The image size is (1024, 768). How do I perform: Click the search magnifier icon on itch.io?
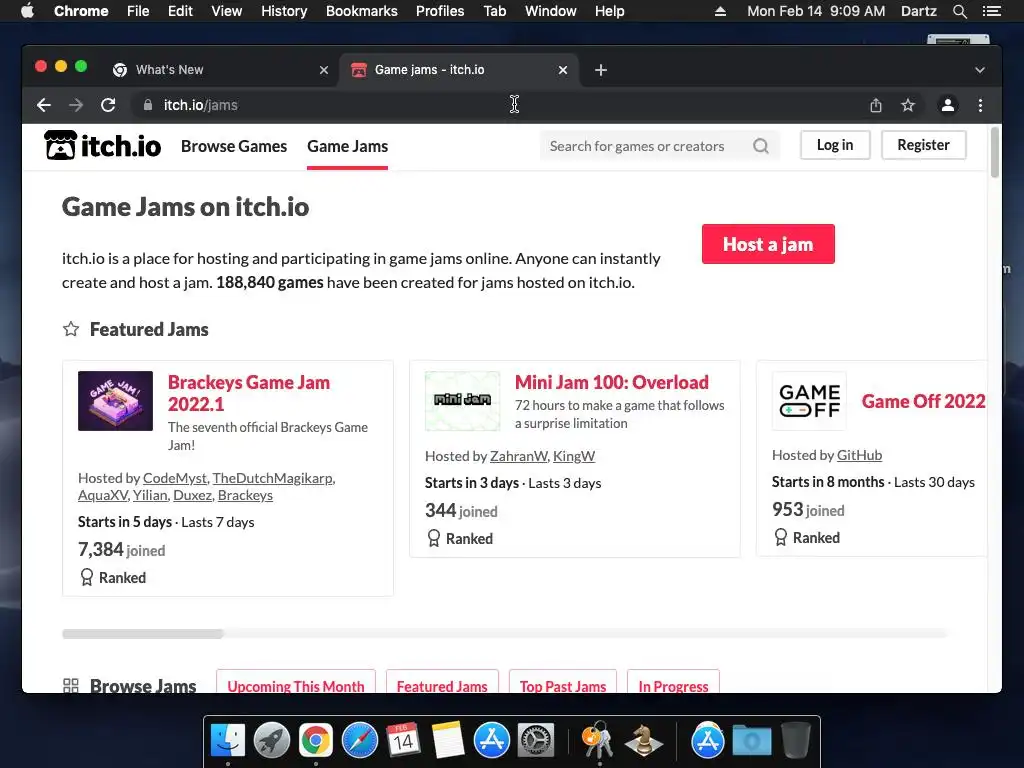pos(761,146)
